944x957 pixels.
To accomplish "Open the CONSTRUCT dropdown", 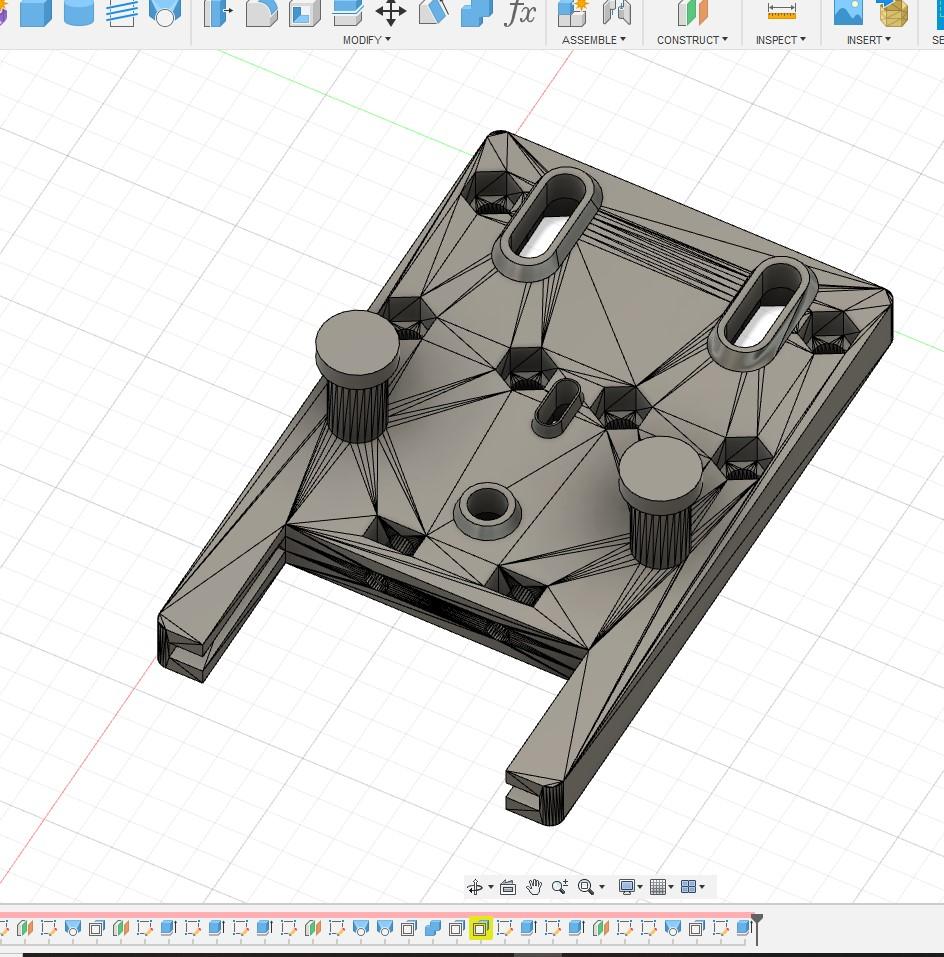I will coord(692,40).
